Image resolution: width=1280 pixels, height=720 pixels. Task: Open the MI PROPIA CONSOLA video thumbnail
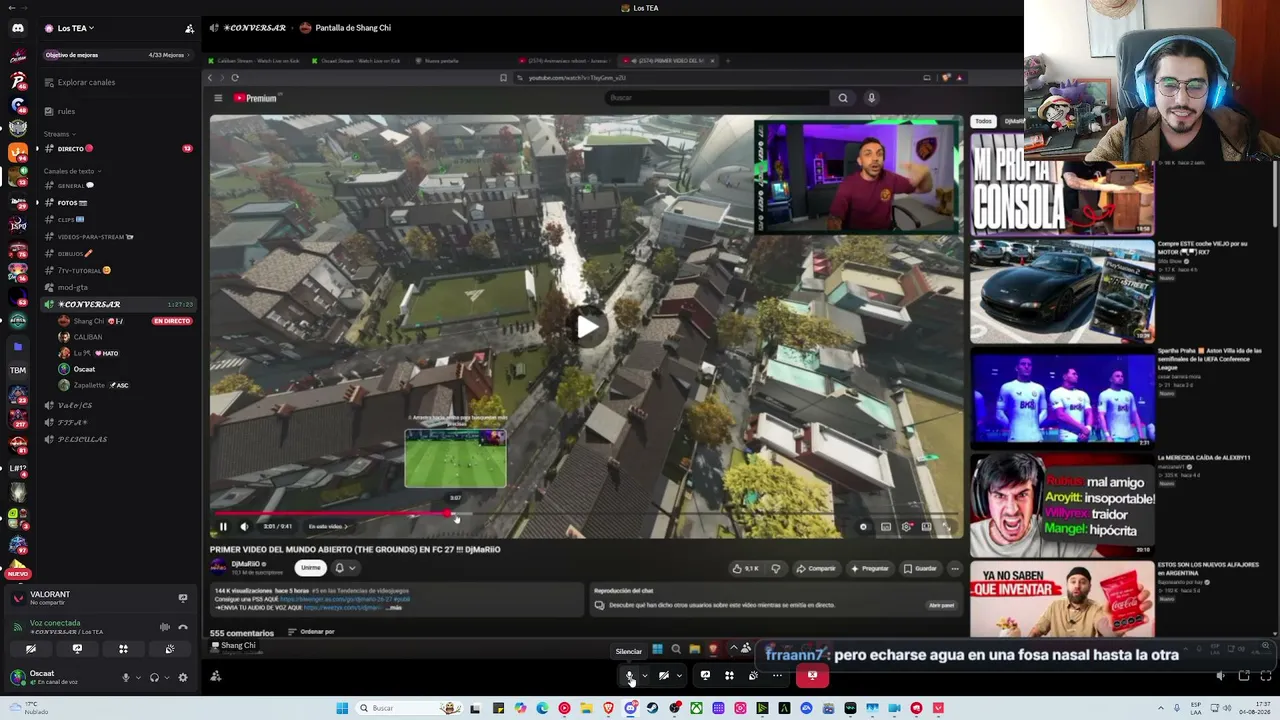[1062, 186]
